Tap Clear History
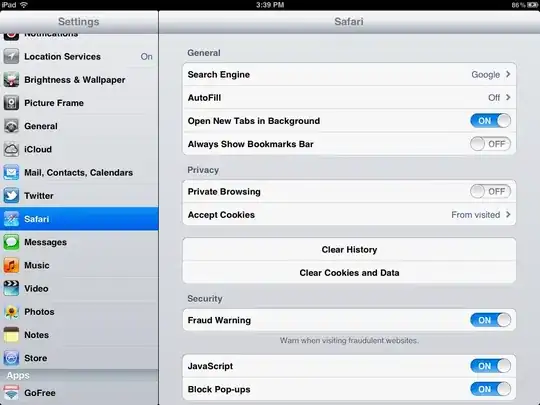 349,249
